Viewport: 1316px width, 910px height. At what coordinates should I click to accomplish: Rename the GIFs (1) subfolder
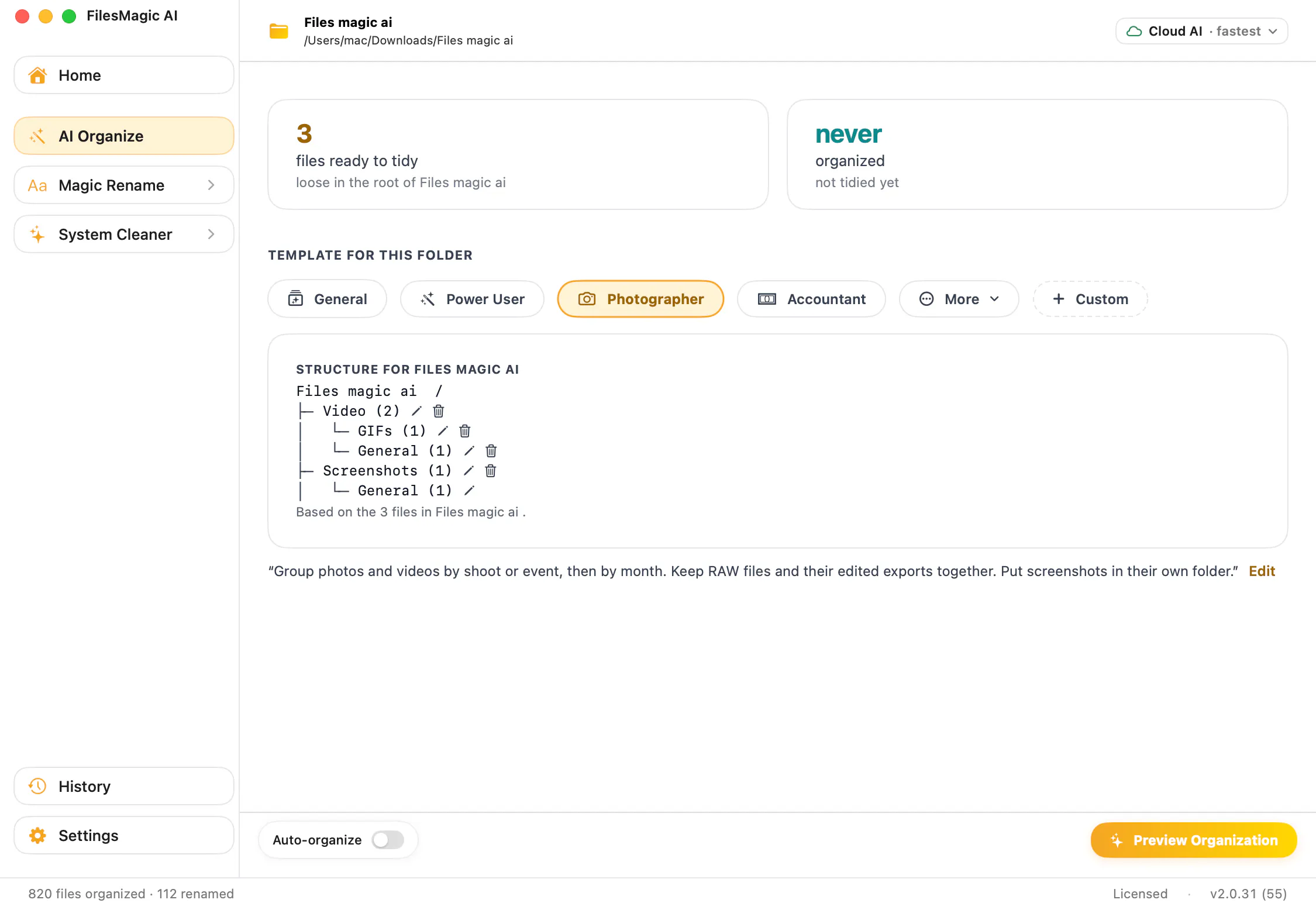coord(443,430)
